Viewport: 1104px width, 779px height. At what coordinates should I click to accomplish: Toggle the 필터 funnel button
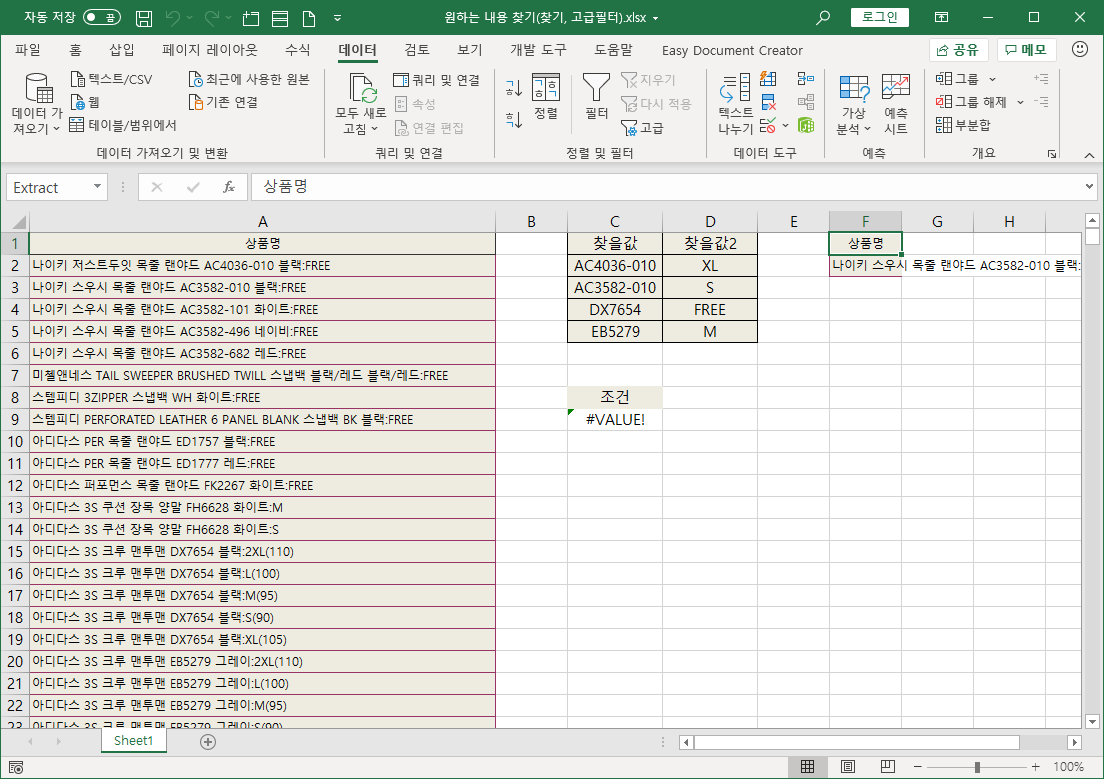click(596, 96)
